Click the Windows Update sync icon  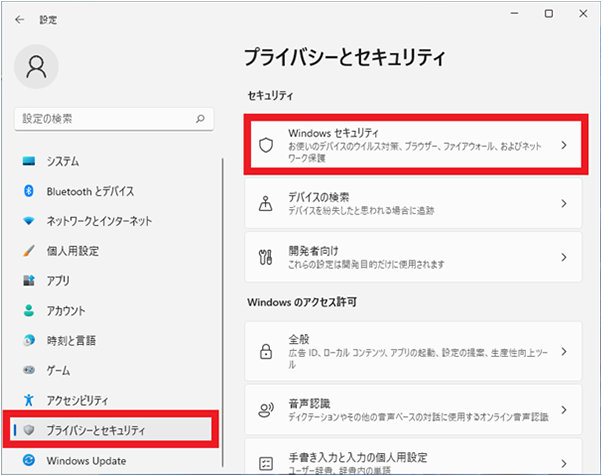coord(29,460)
